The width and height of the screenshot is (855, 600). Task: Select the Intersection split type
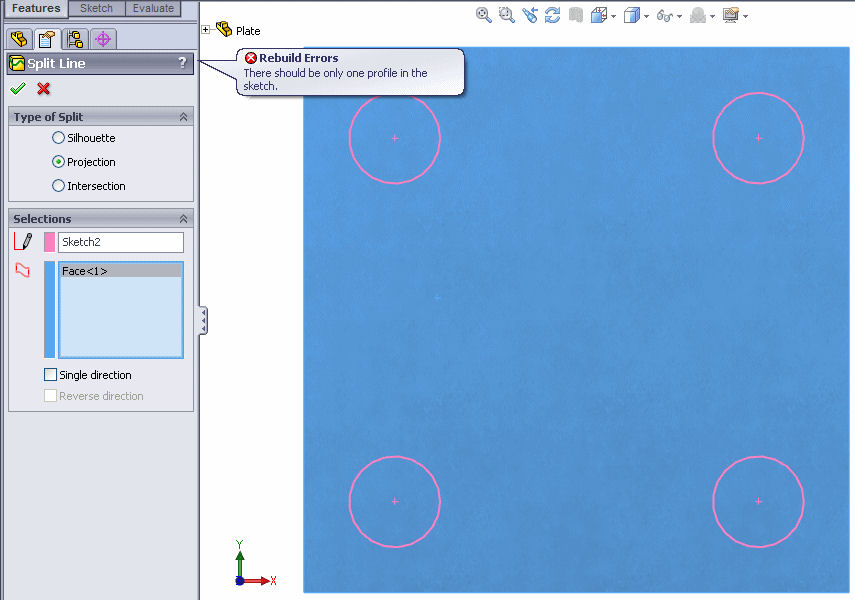click(x=58, y=185)
